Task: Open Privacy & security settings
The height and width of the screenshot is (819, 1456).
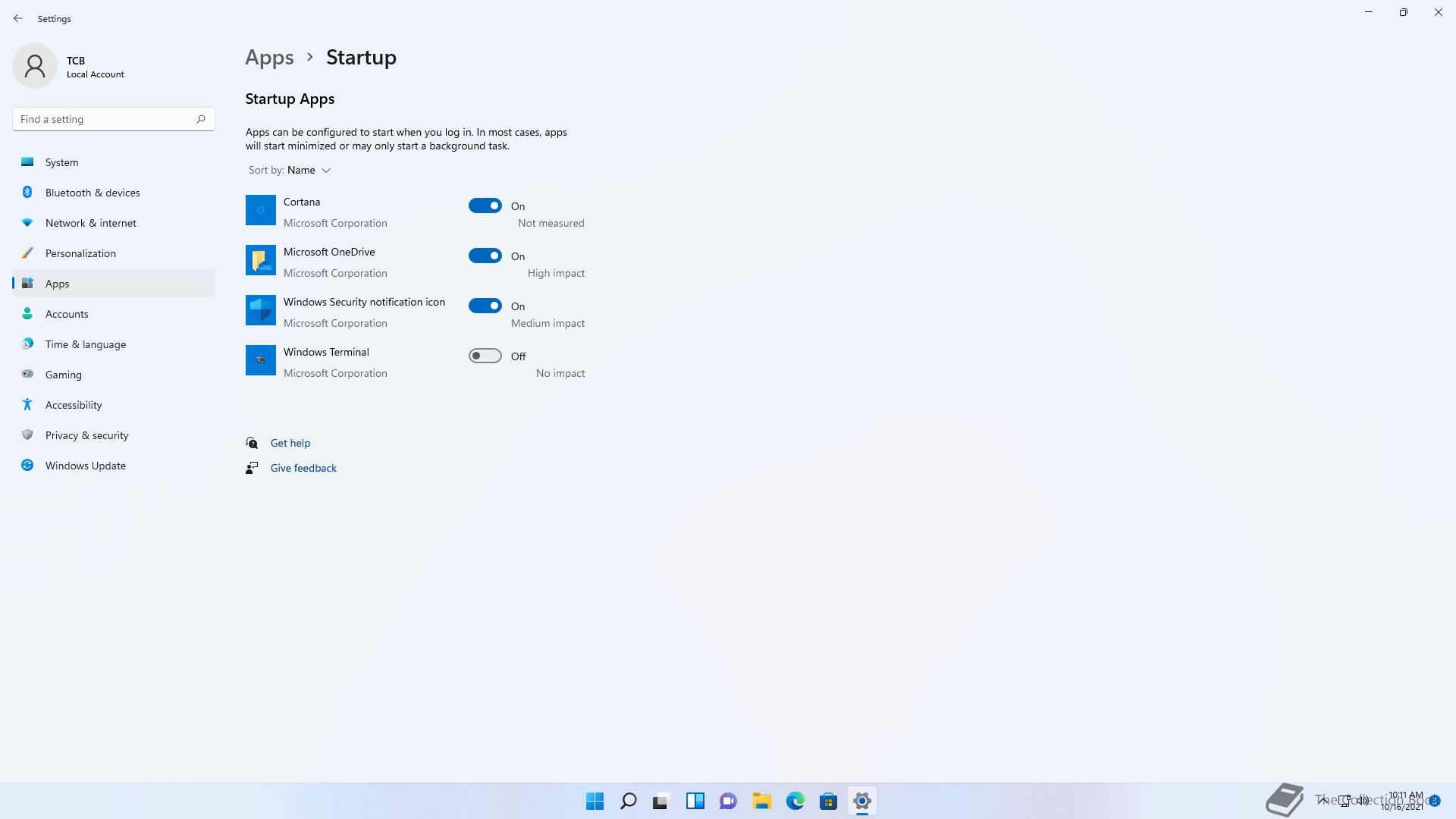Action: pyautogui.click(x=86, y=435)
